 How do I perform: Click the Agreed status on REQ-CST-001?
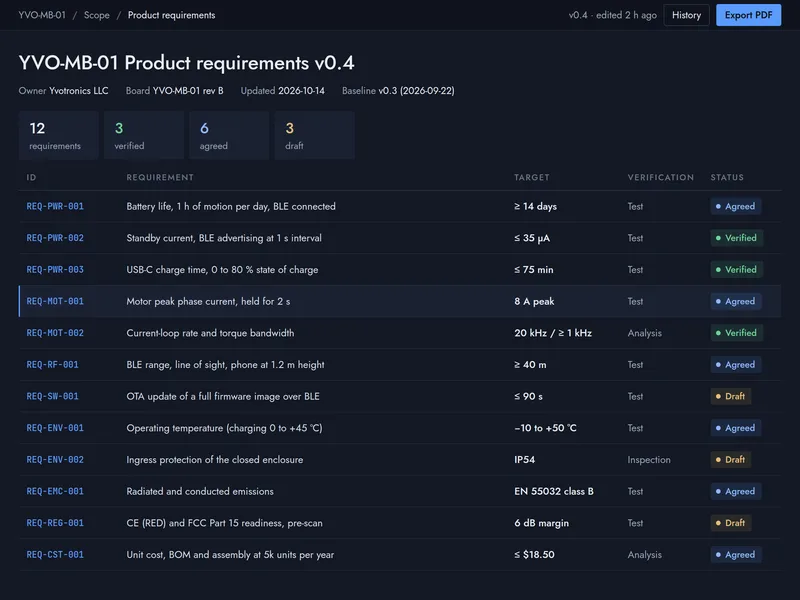[736, 555]
